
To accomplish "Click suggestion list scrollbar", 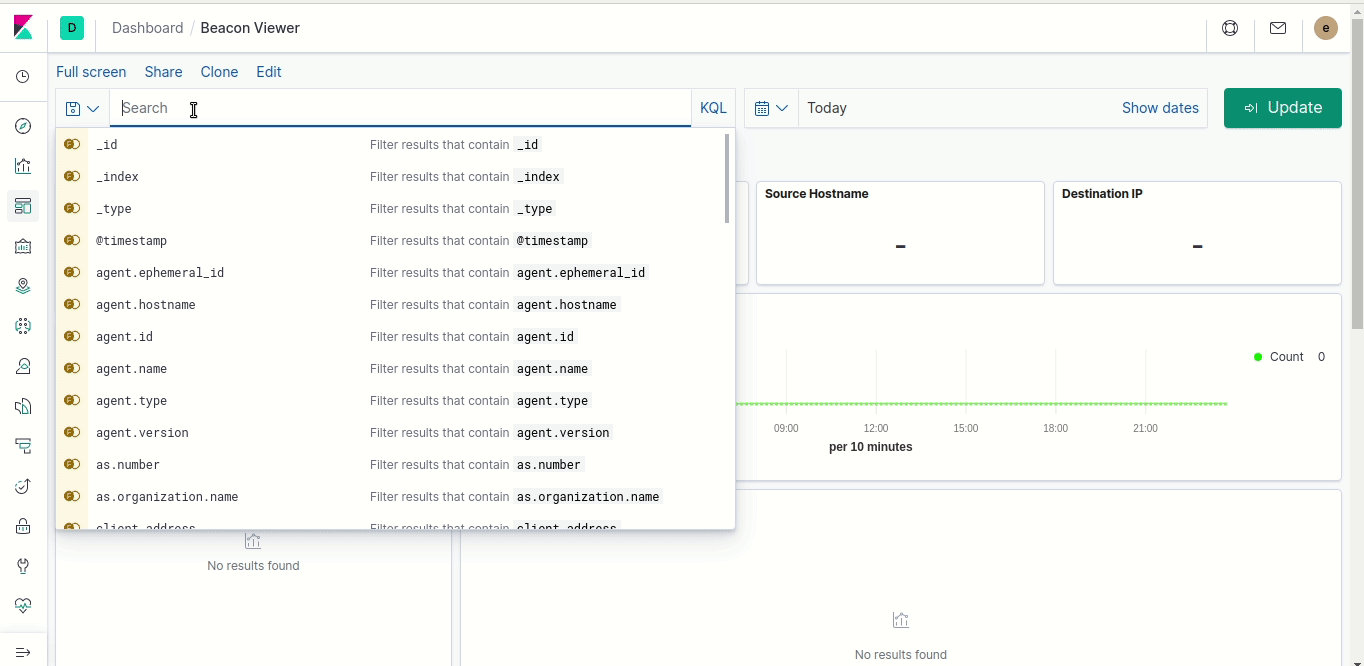I will click(727, 177).
